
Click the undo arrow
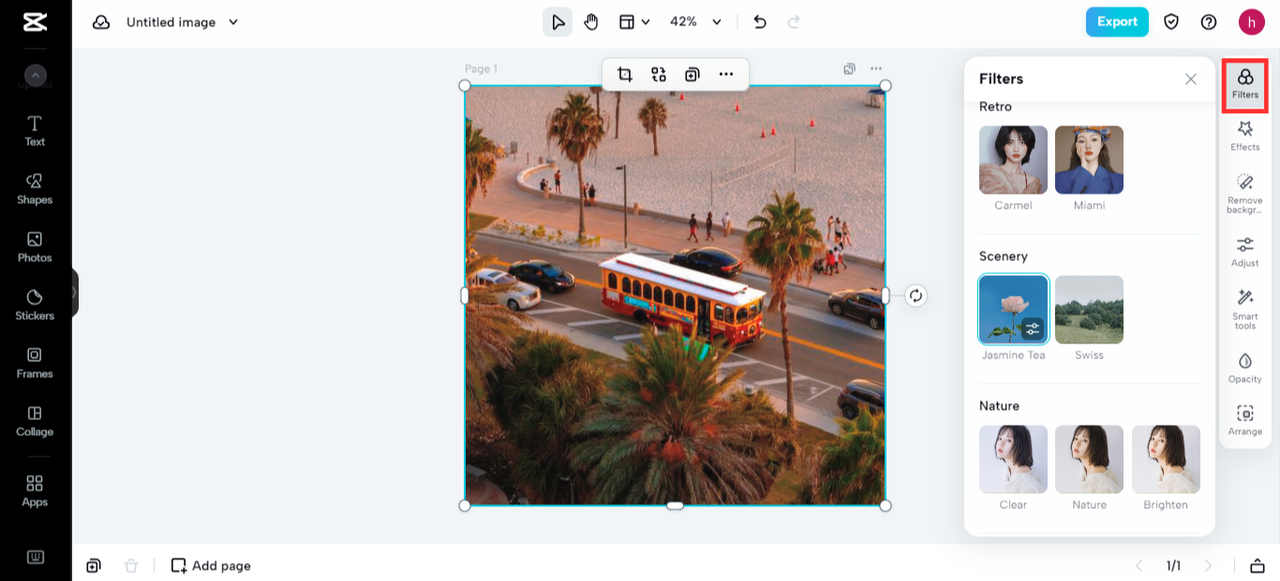(x=760, y=22)
